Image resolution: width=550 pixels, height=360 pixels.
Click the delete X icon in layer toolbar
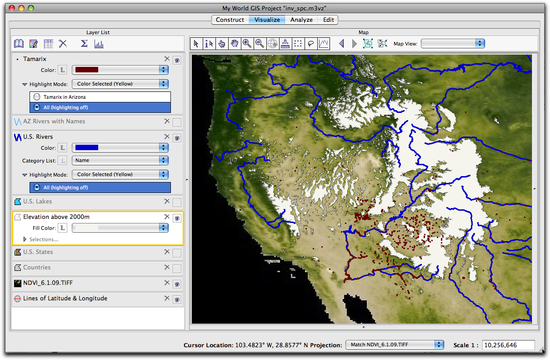tap(63, 44)
